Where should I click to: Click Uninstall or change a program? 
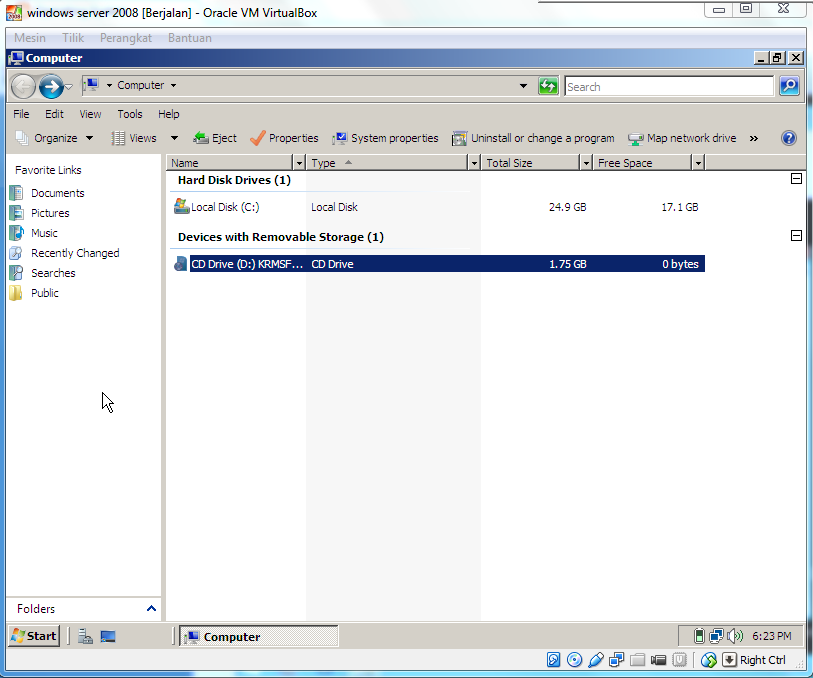click(x=533, y=138)
